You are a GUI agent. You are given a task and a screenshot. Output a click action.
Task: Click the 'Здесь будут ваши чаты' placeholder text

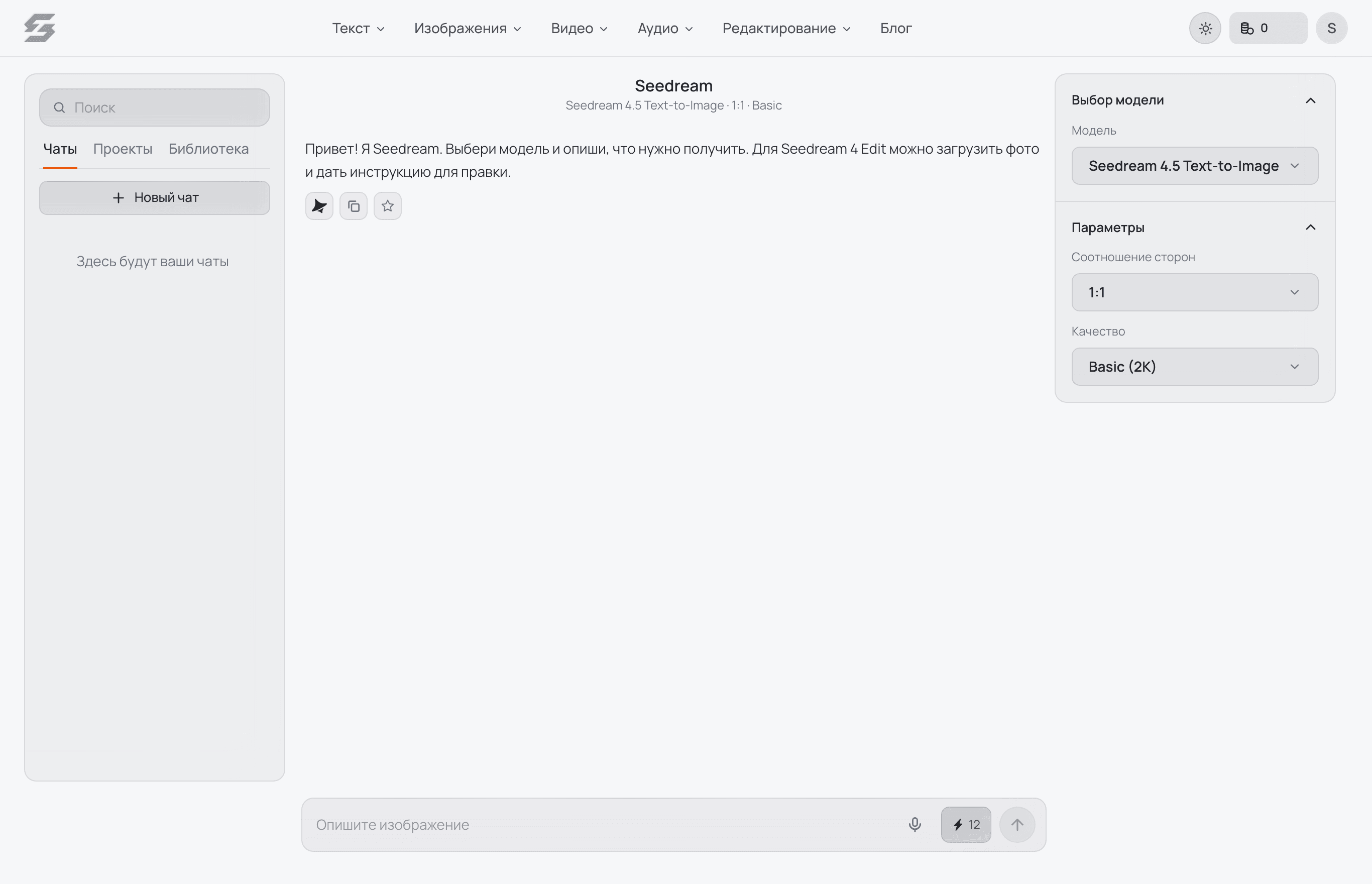(x=153, y=262)
